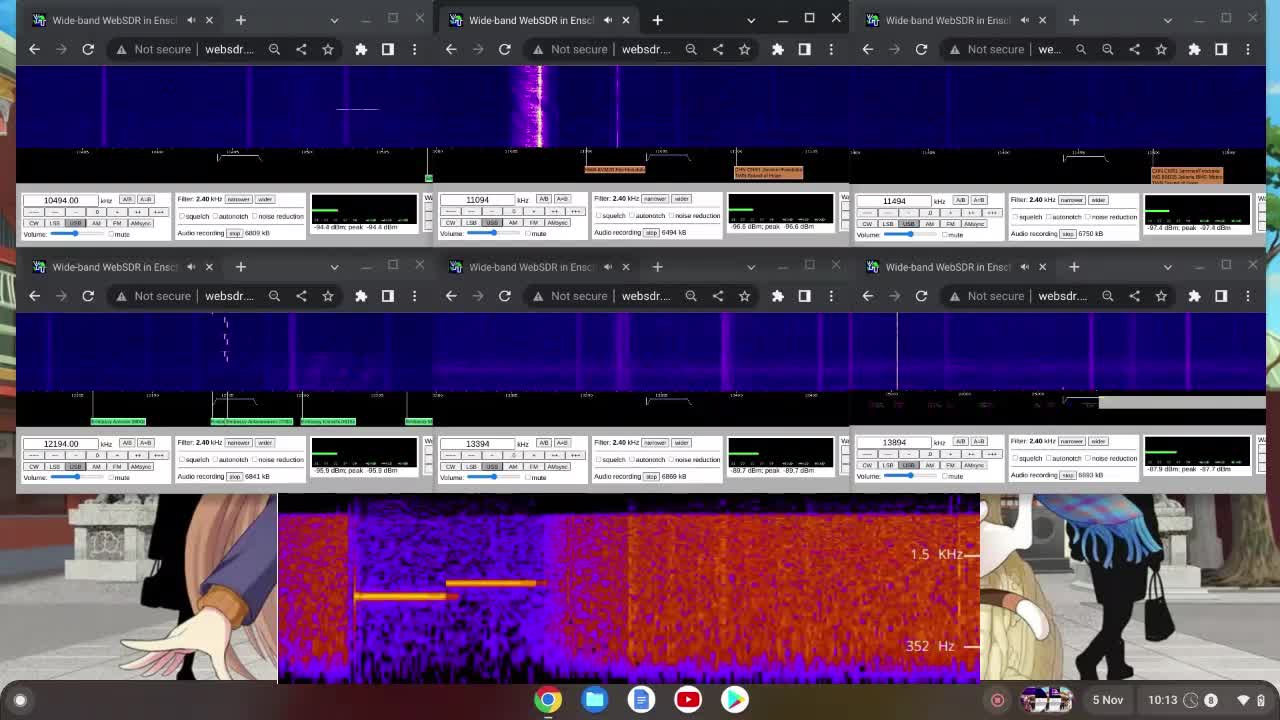This screenshot has height=720, width=1280.
Task: Go back in the 13394 kHz window
Action: [x=451, y=296]
